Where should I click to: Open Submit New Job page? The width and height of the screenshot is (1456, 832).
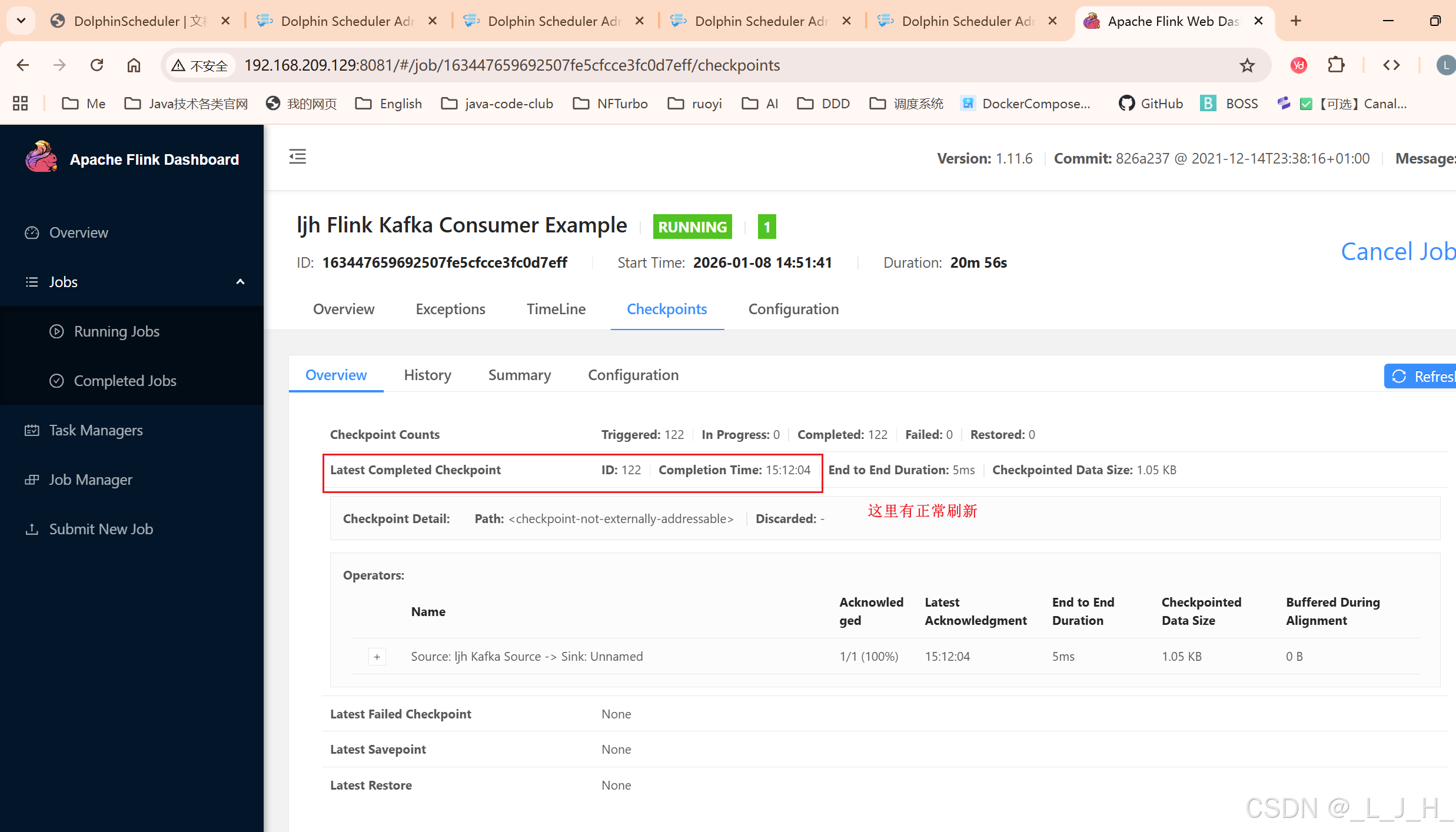101,529
